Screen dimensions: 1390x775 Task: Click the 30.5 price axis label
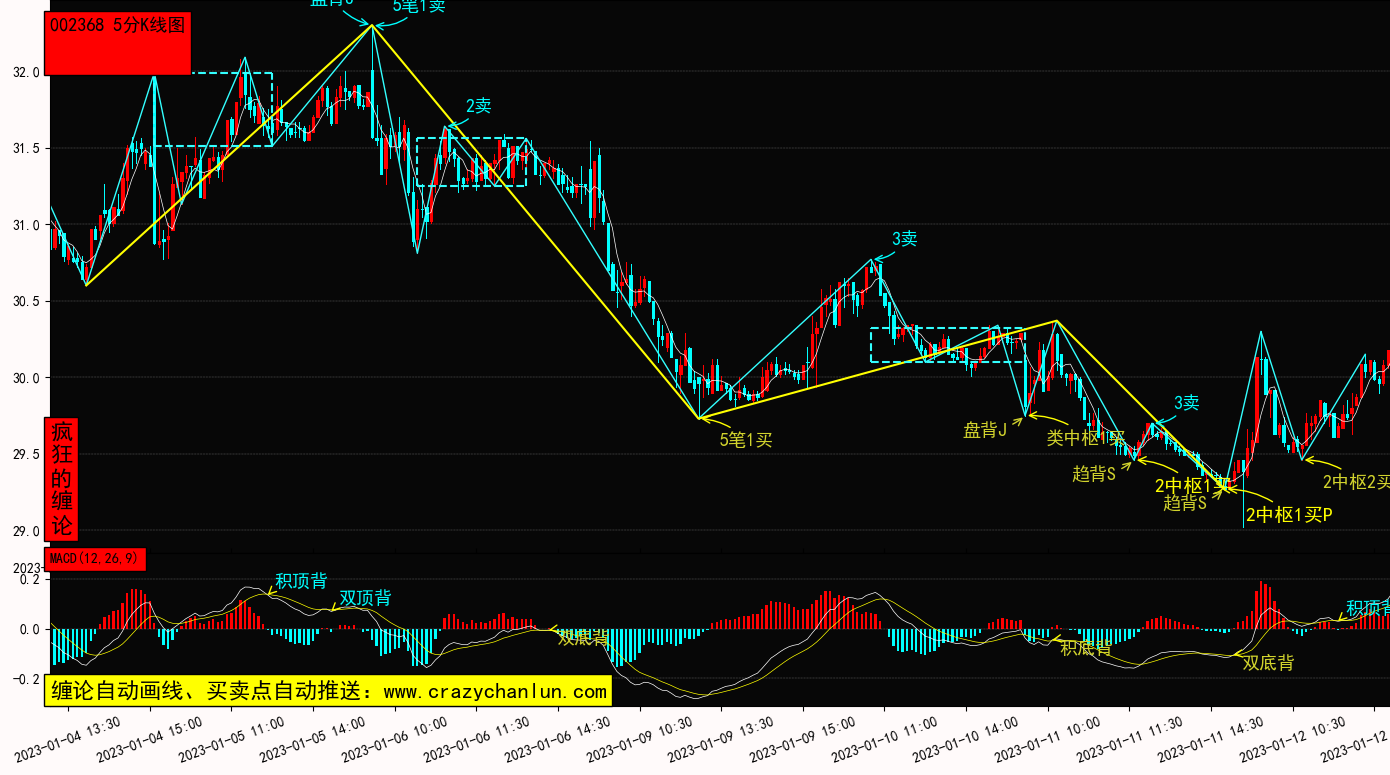pos(26,302)
